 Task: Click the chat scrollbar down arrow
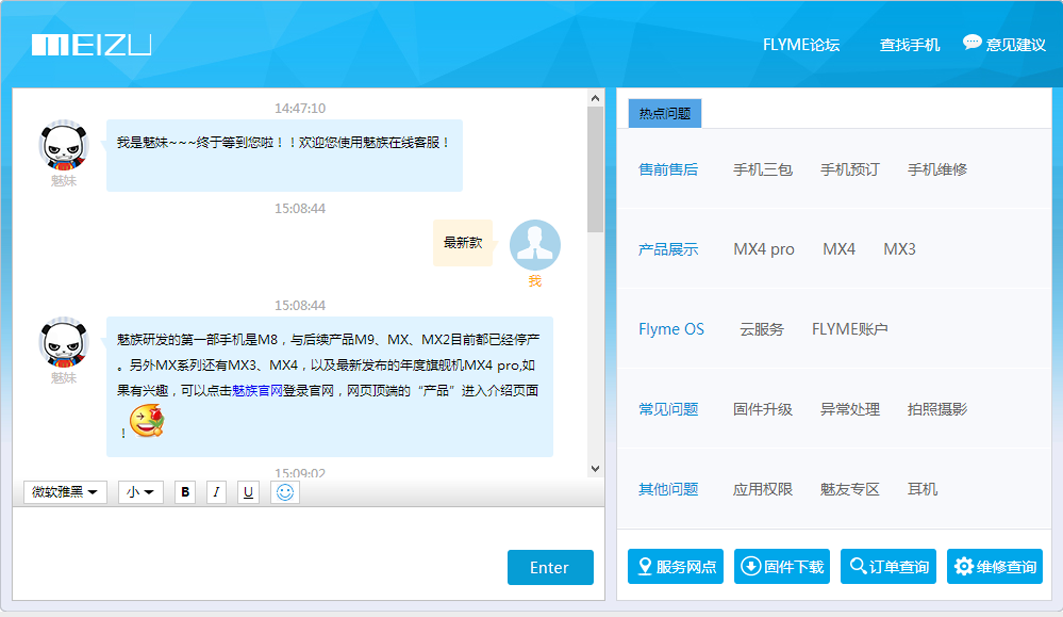(x=595, y=468)
